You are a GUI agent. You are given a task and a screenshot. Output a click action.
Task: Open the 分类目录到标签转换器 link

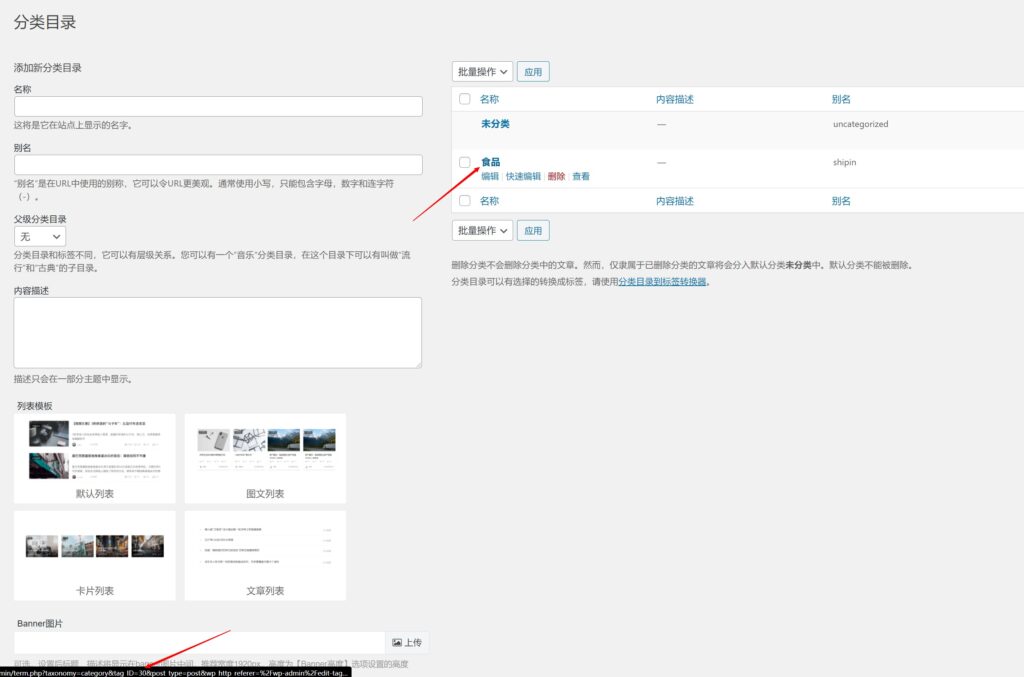(x=662, y=282)
